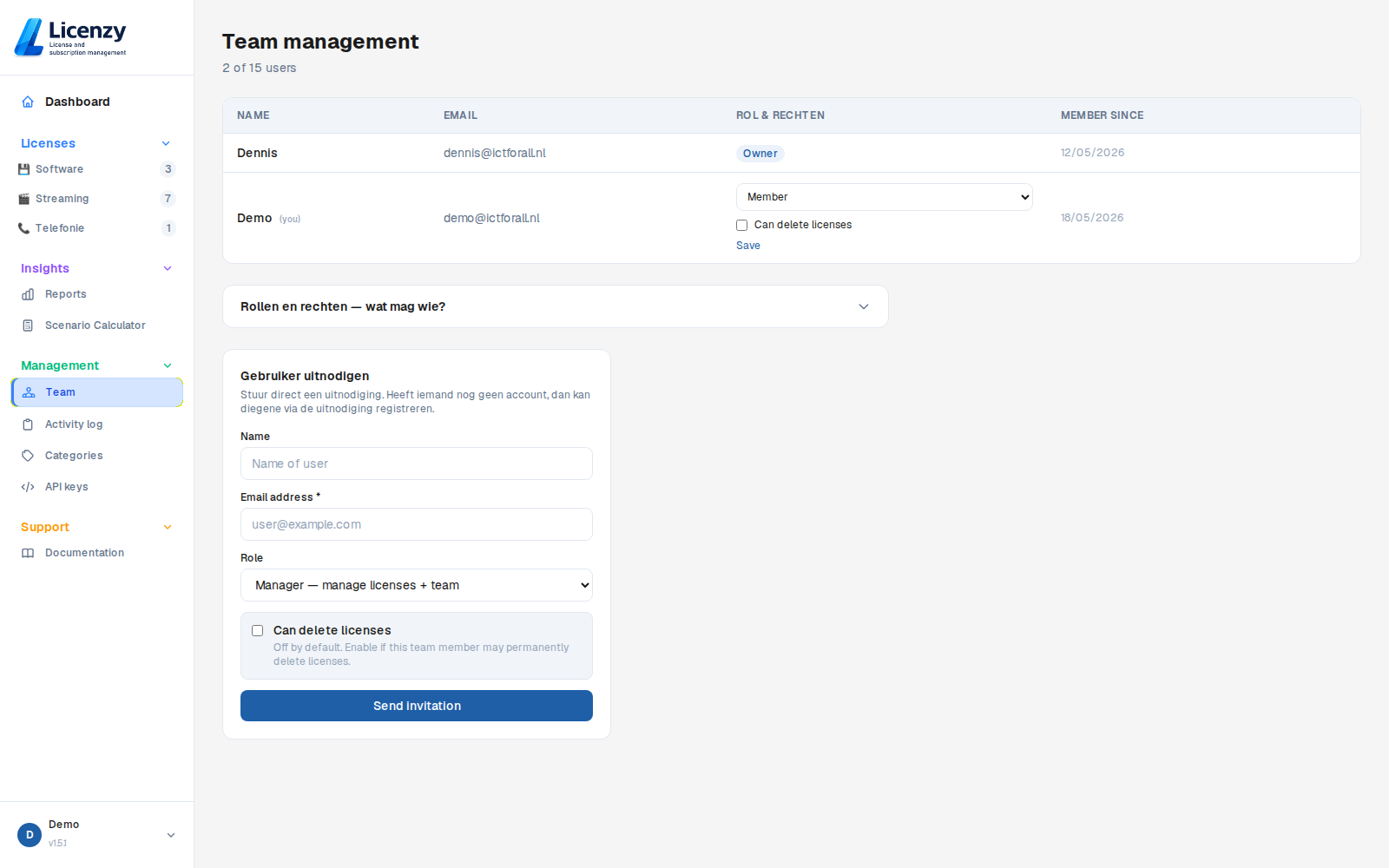
Task: Click the Reports bar chart icon
Action: pos(28,294)
